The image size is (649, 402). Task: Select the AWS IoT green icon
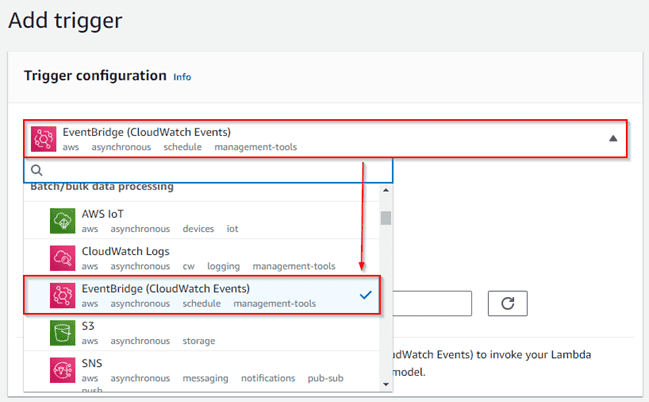[62, 221]
